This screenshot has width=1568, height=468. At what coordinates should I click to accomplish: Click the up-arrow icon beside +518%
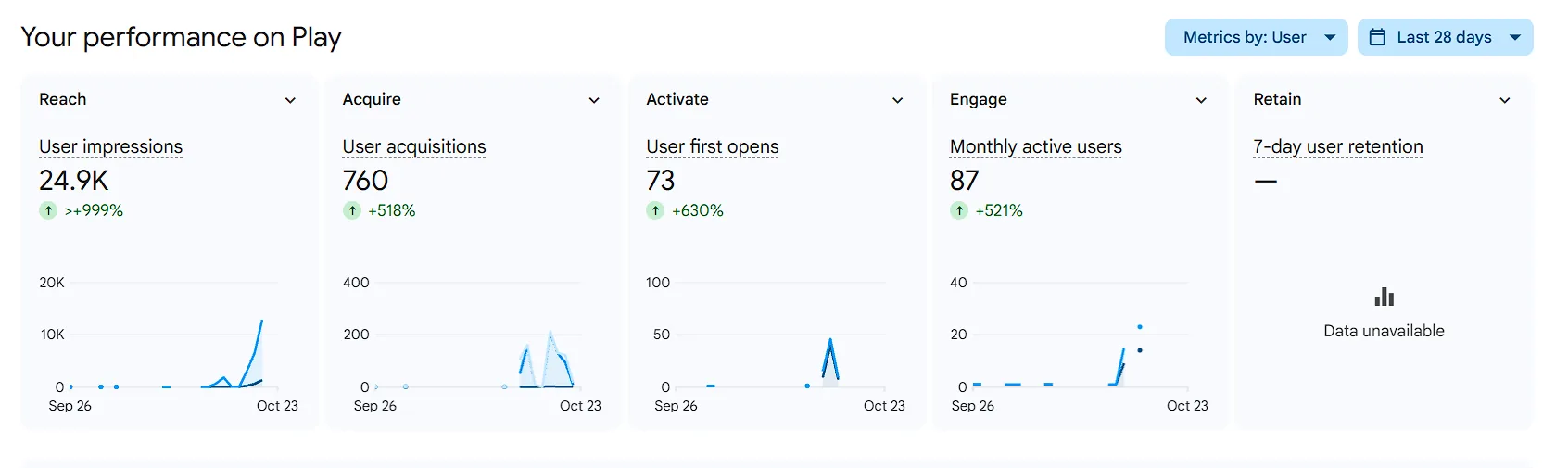(352, 210)
